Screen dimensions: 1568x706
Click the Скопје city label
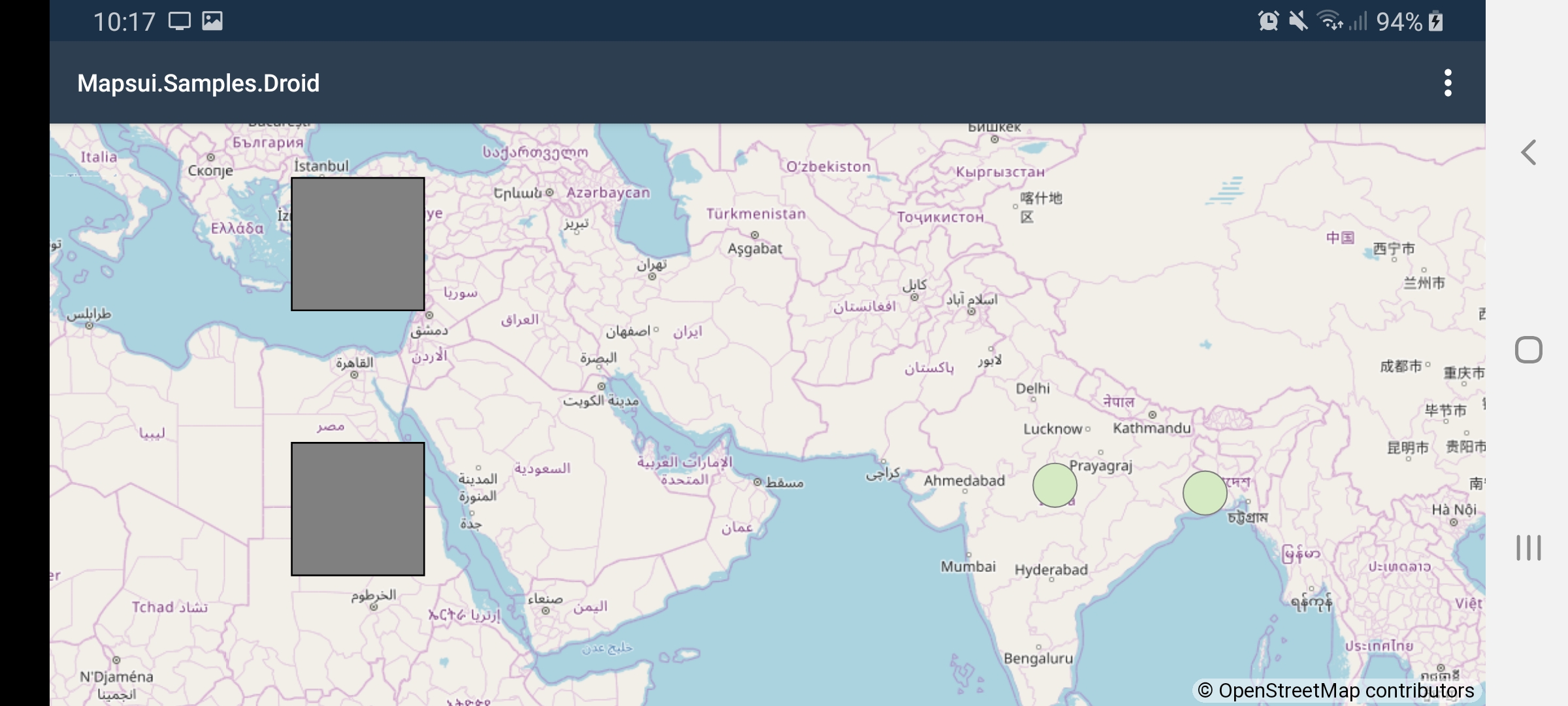tap(210, 171)
